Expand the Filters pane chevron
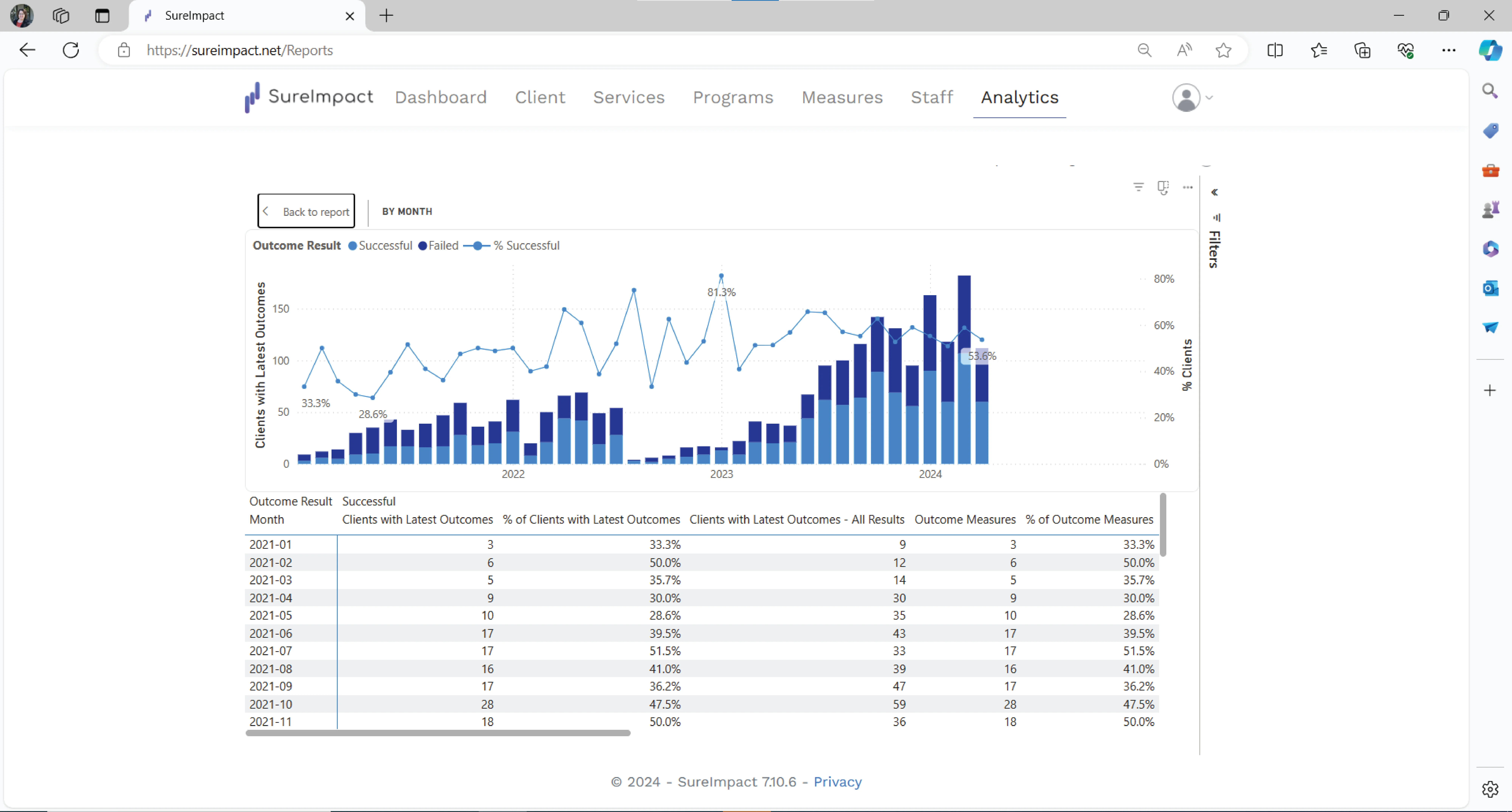The width and height of the screenshot is (1512, 812). point(1214,192)
